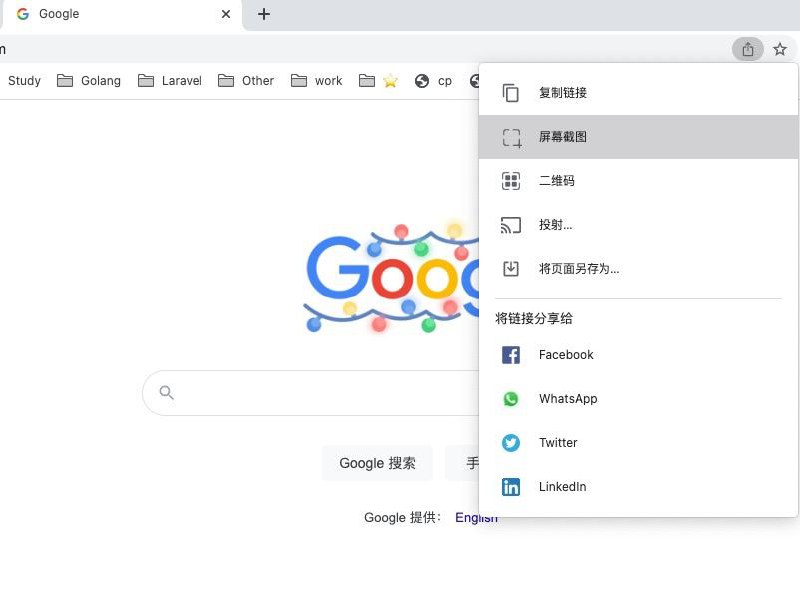Open the Study bookmarks folder
Viewport: 800px width, 593px height.
pyautogui.click(x=24, y=81)
